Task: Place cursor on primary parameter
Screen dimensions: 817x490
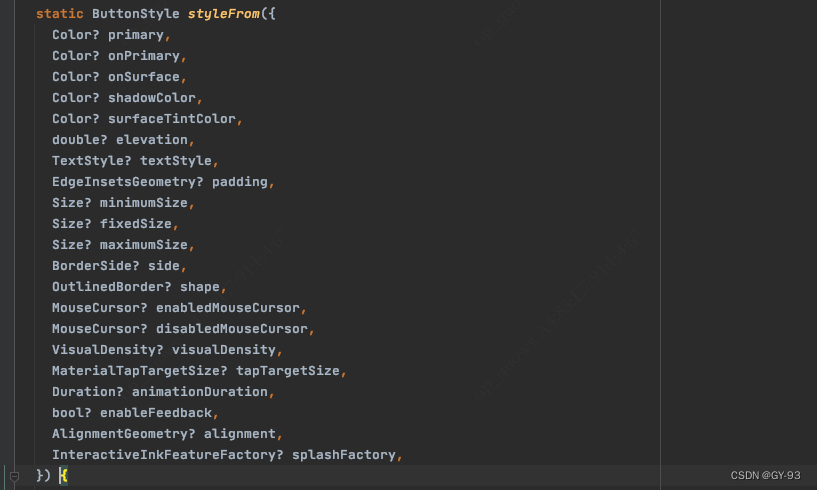Action: (x=136, y=35)
